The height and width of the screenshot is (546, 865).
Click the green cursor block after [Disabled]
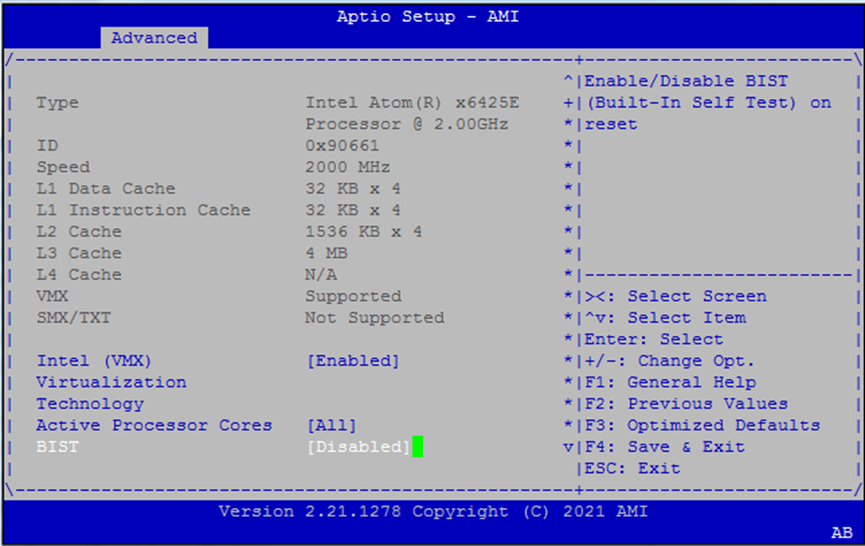(418, 447)
